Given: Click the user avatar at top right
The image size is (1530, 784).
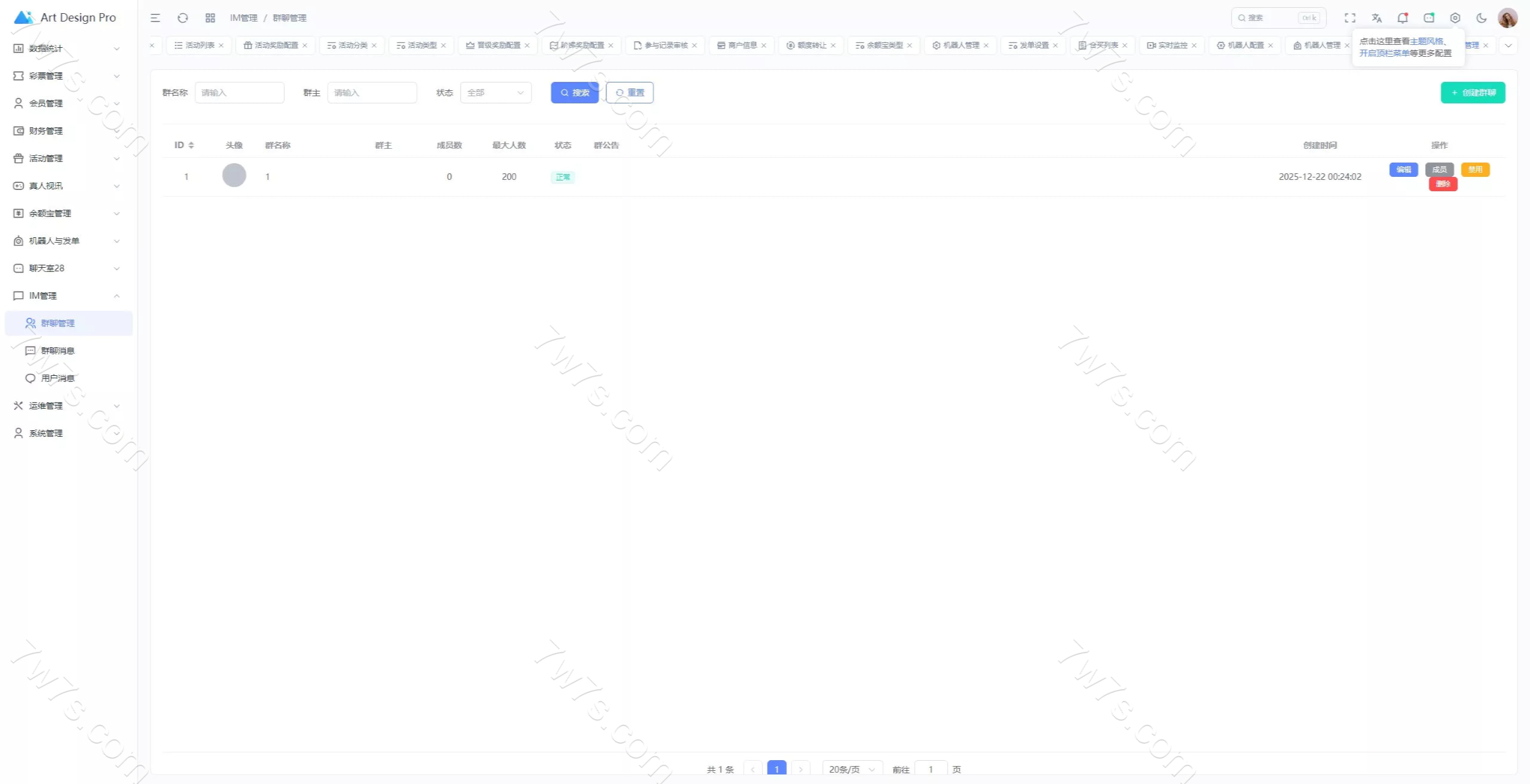Looking at the screenshot, I should click(x=1507, y=18).
